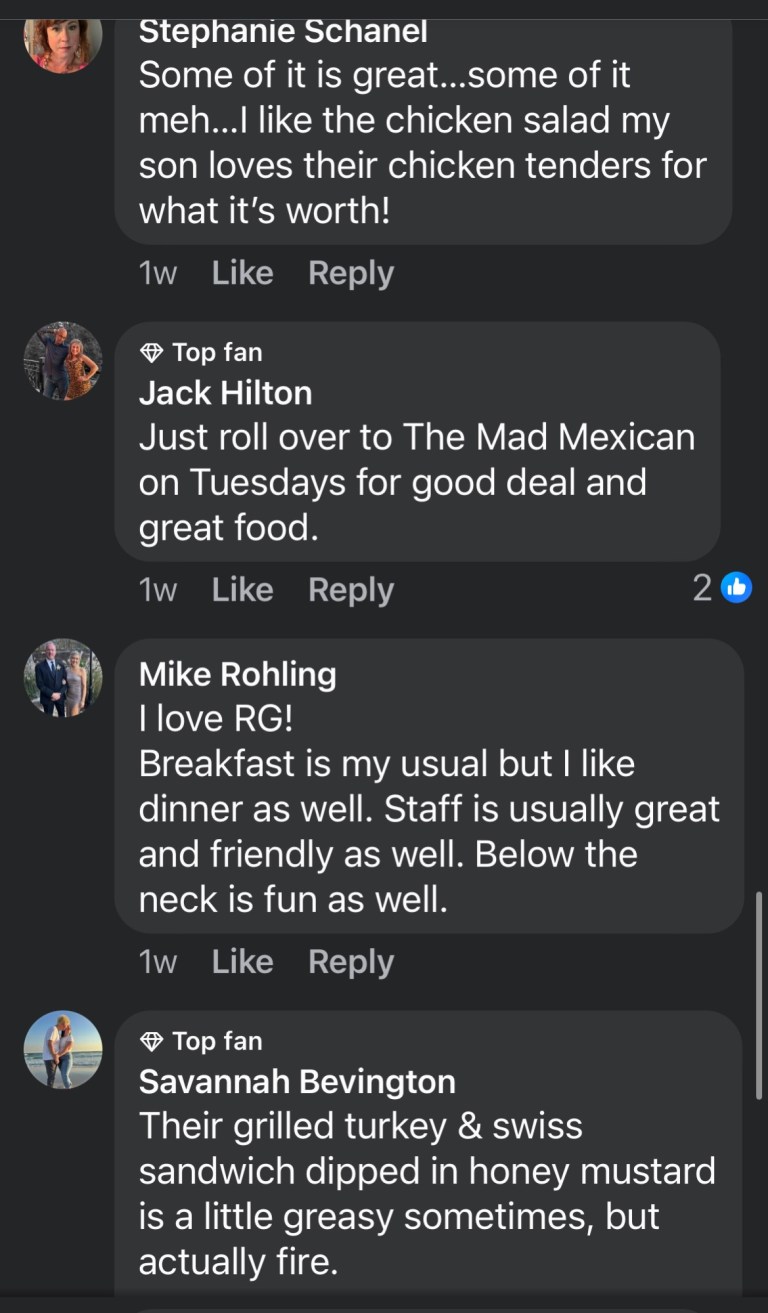Open the Mike Rohling name link
Screen dimensions: 768x1313
pos(237,674)
